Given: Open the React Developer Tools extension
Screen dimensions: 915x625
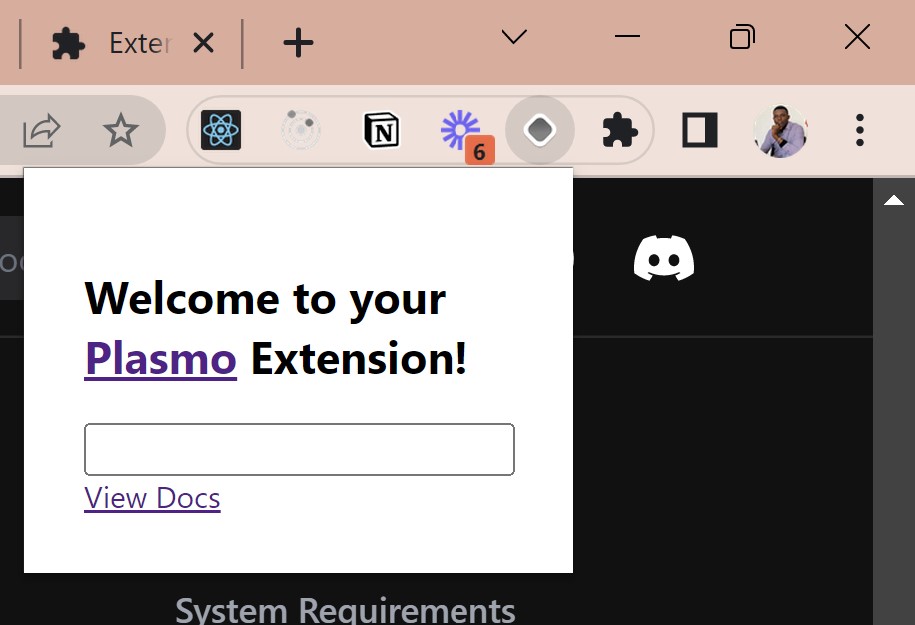Looking at the screenshot, I should pos(221,130).
